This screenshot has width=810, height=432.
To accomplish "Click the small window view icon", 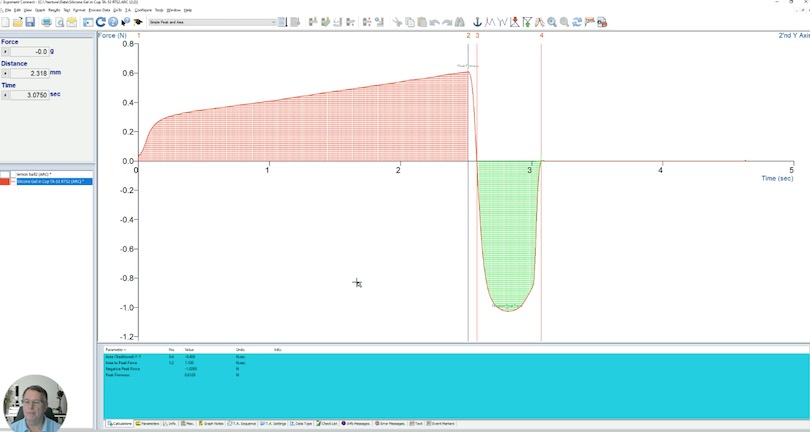I will pyautogui.click(x=88, y=22).
